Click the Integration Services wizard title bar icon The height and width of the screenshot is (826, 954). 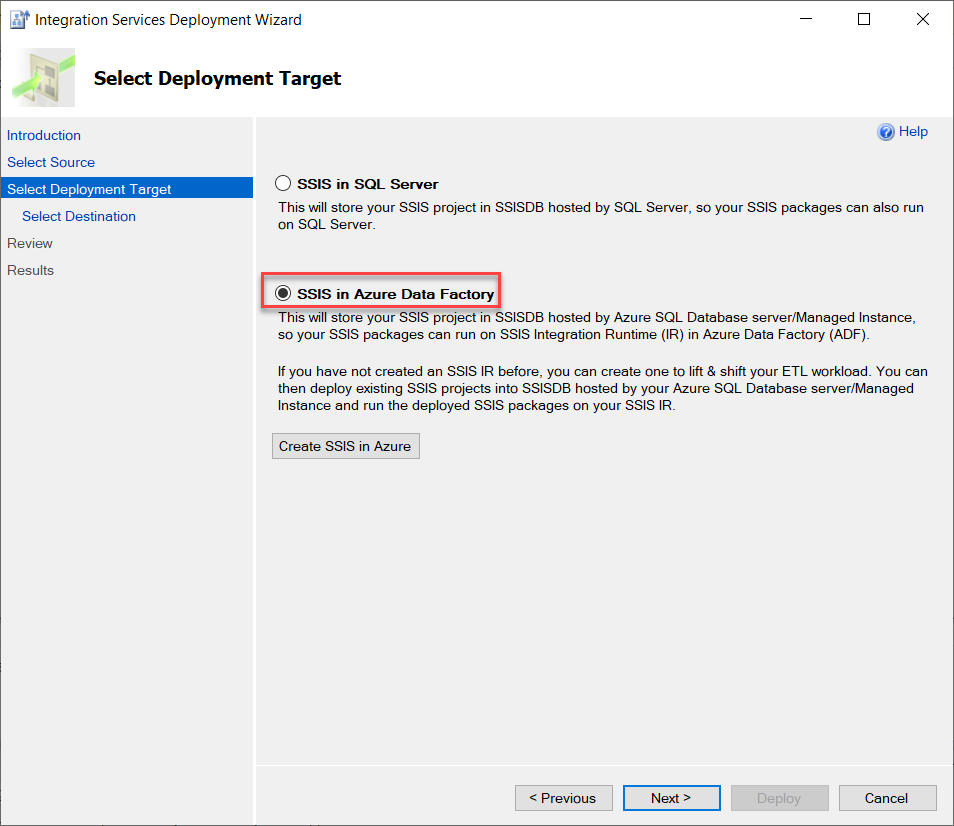tap(20, 19)
